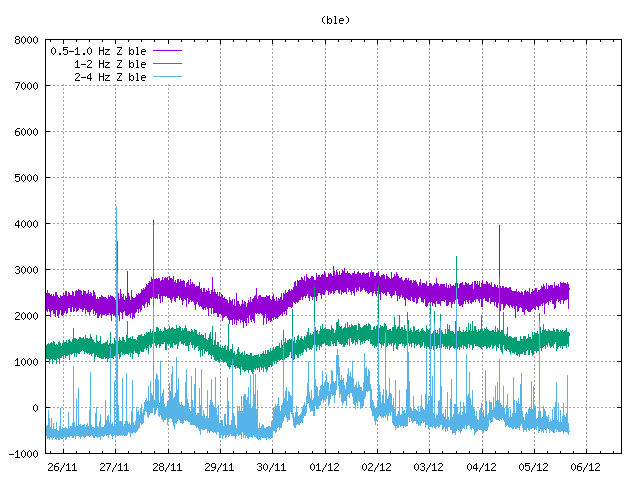Click the 26/11 date label on x-axis
The width and height of the screenshot is (640, 480).
pyautogui.click(x=62, y=467)
